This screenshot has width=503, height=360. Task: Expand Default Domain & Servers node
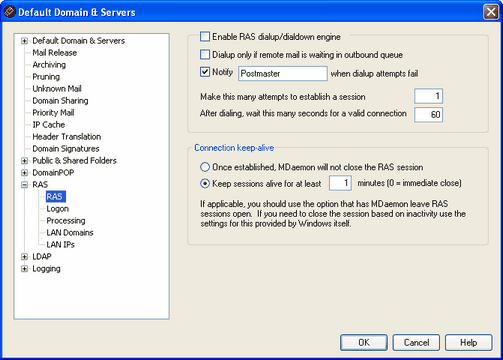coord(24,41)
